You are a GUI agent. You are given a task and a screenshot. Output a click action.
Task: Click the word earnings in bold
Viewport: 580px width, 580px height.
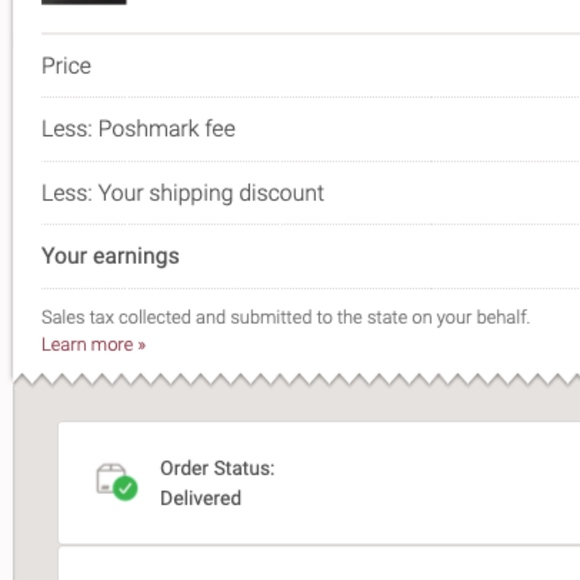[136, 256]
